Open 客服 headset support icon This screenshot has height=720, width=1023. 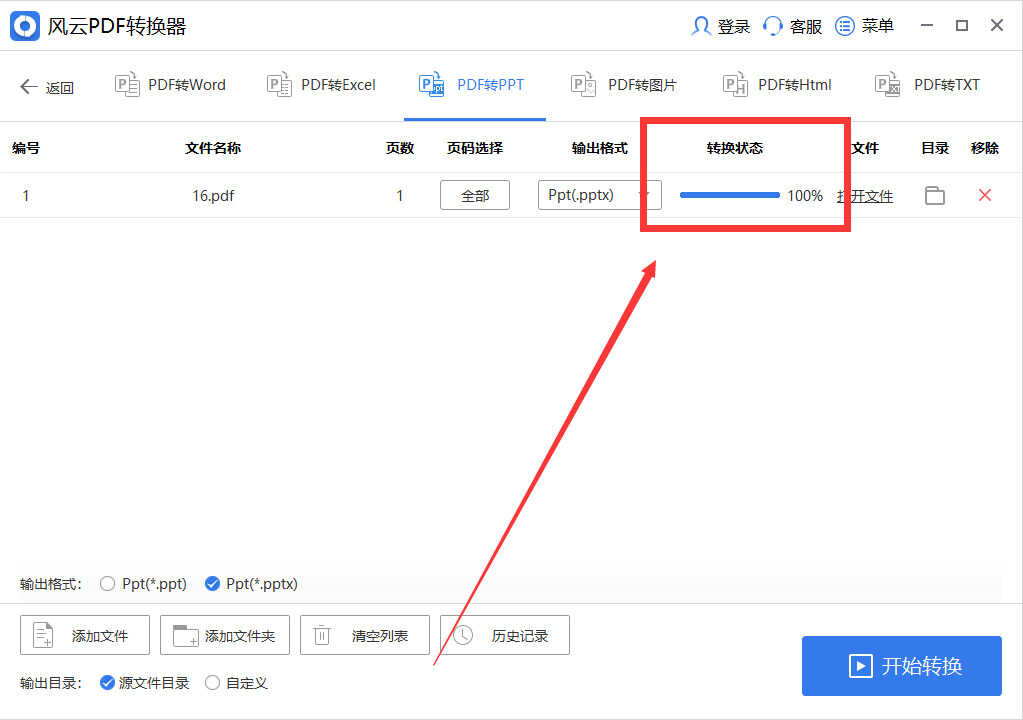pos(772,26)
